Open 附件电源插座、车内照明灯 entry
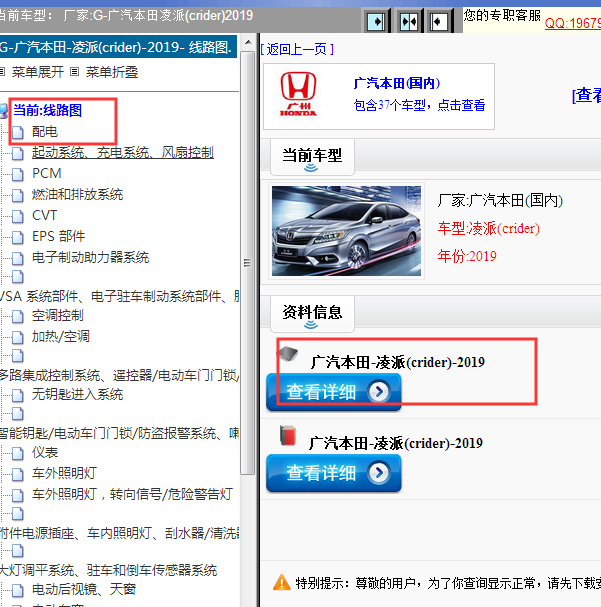Image resolution: width=601 pixels, height=607 pixels. click(119, 534)
